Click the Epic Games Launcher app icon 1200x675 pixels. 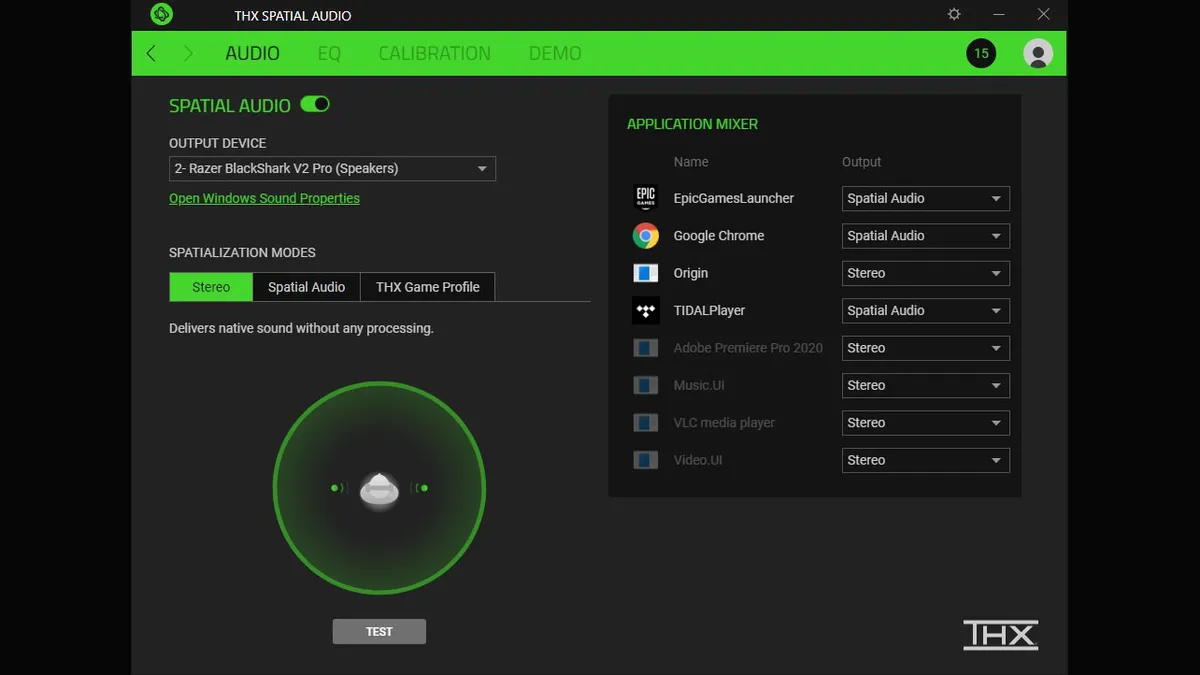[646, 198]
